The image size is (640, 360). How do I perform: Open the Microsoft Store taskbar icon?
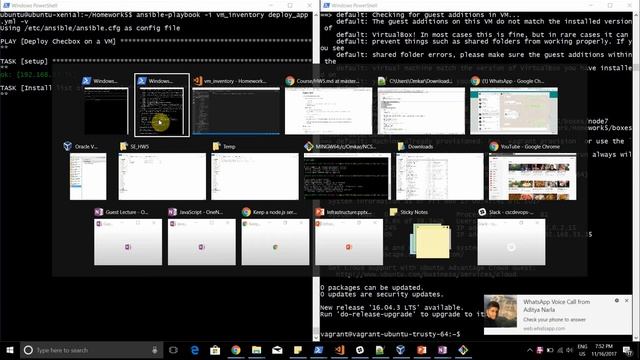(x=215, y=350)
